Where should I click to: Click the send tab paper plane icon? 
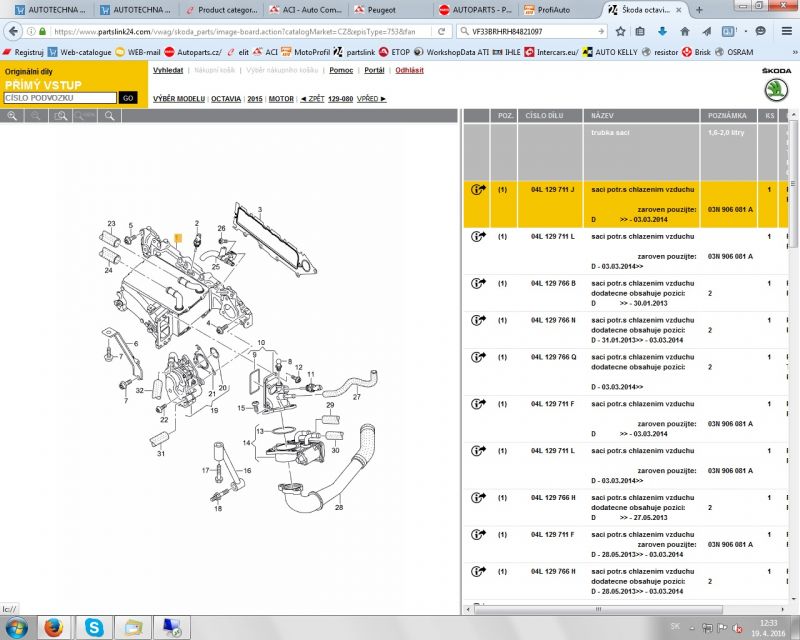(x=707, y=31)
